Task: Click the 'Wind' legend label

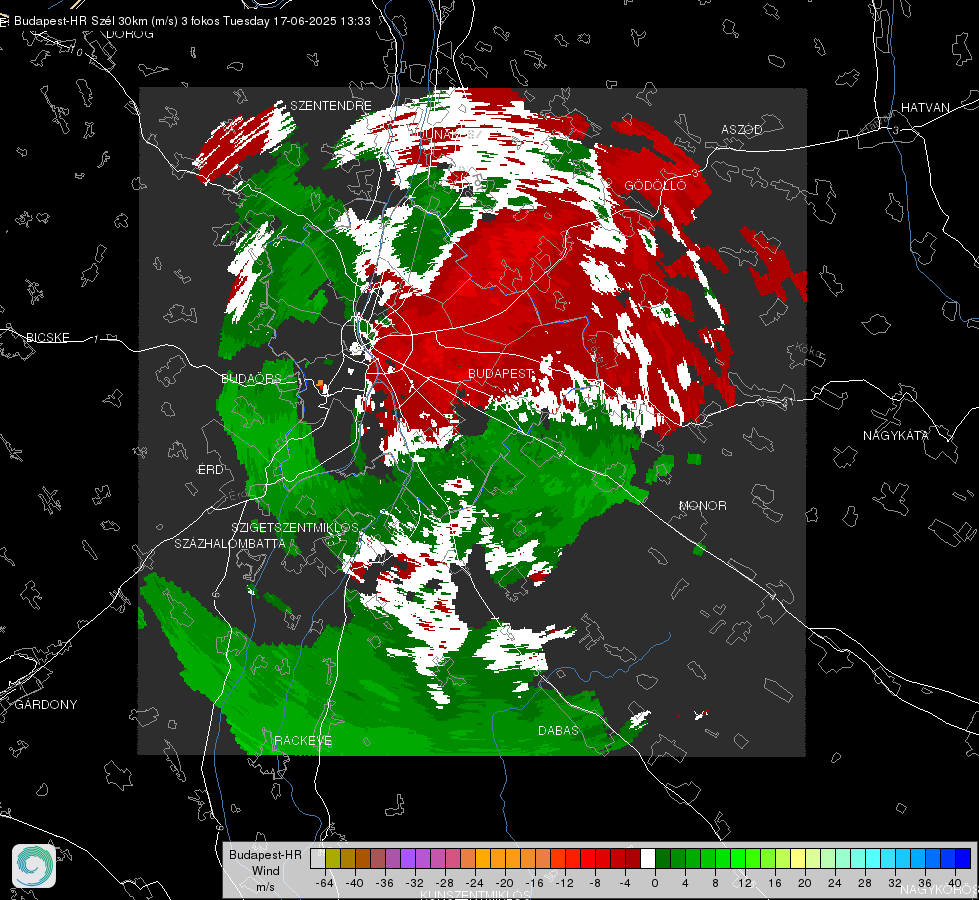Action: 265,871
